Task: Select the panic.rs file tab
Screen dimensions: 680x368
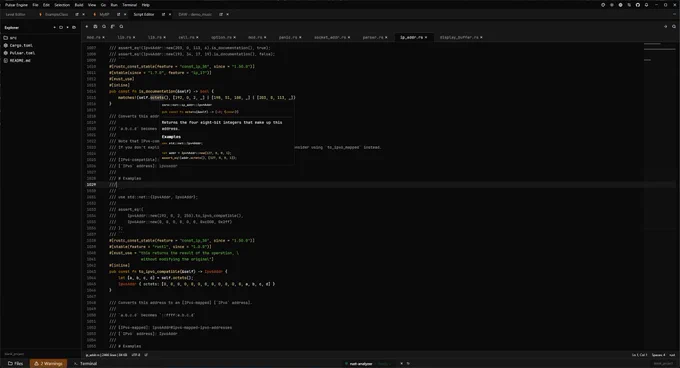Action: 288,37
